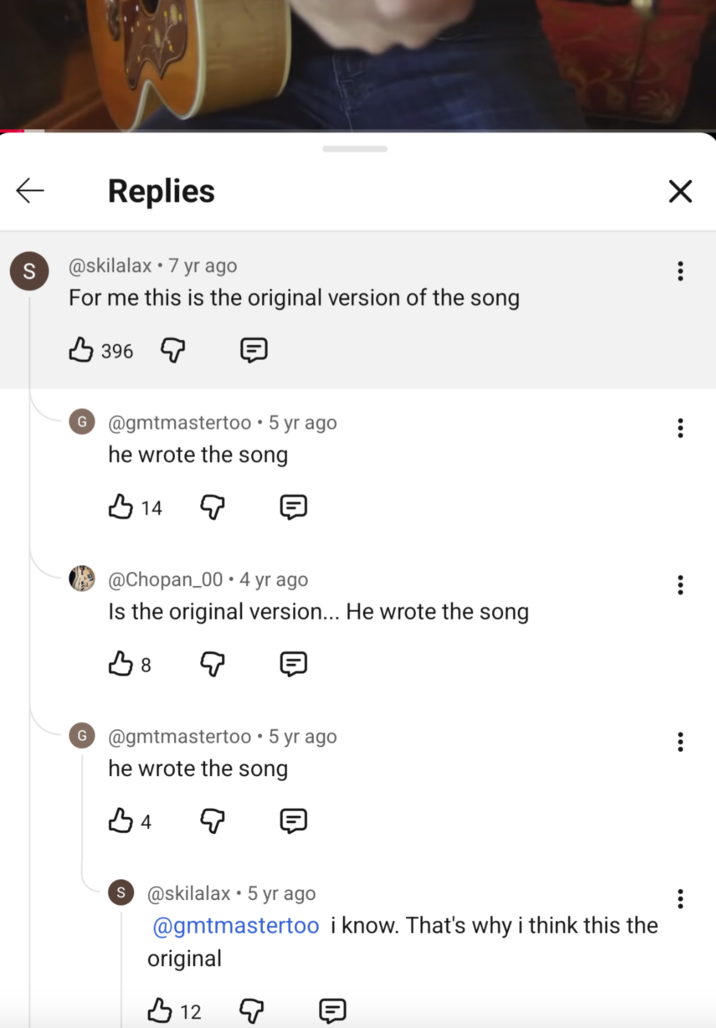This screenshot has height=1028, width=716.
Task: Like the @gmtmastertoo reply with 4 likes
Action: tap(121, 821)
